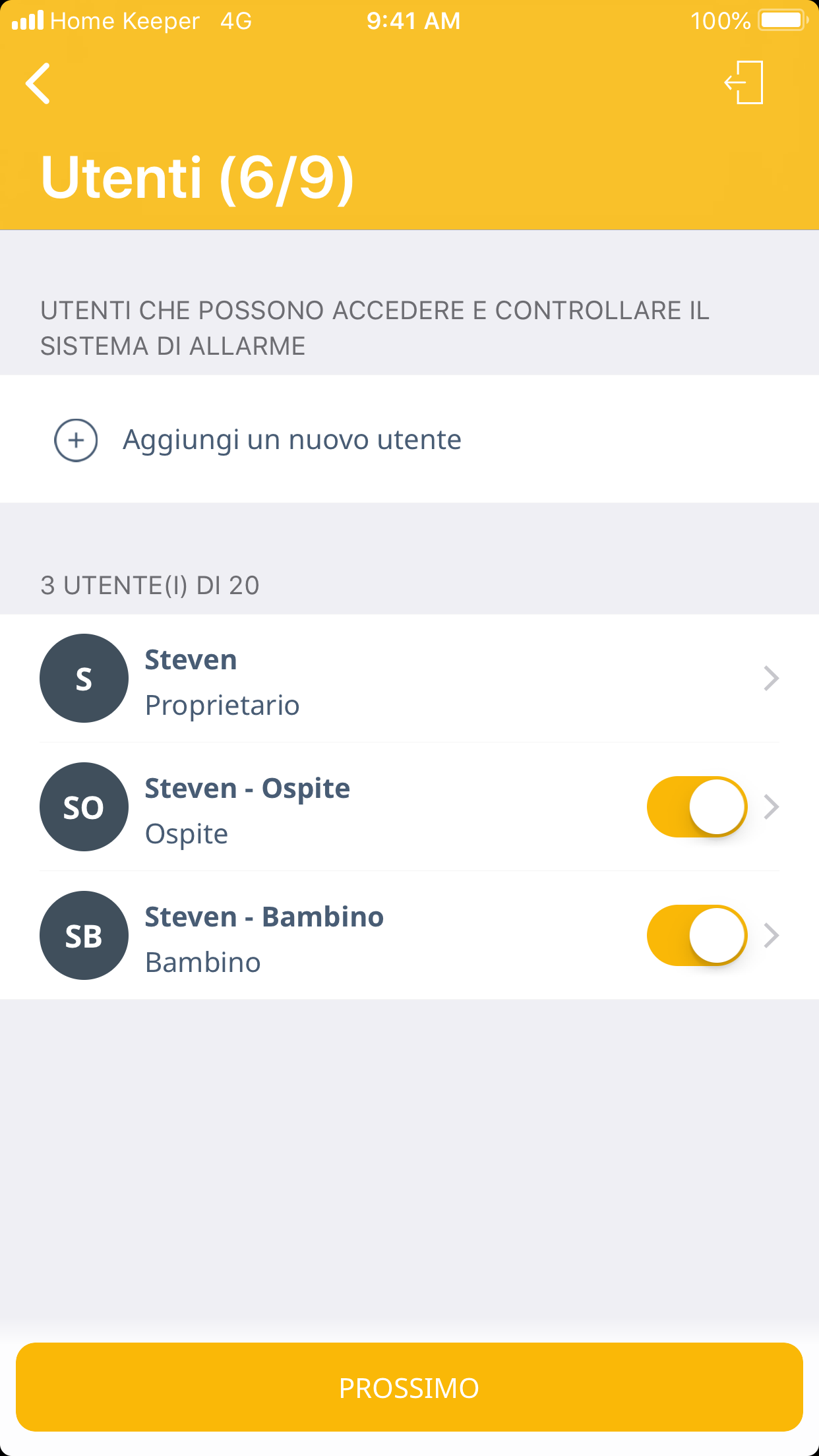Disable the Steven - Ospite toggle

coord(696,806)
